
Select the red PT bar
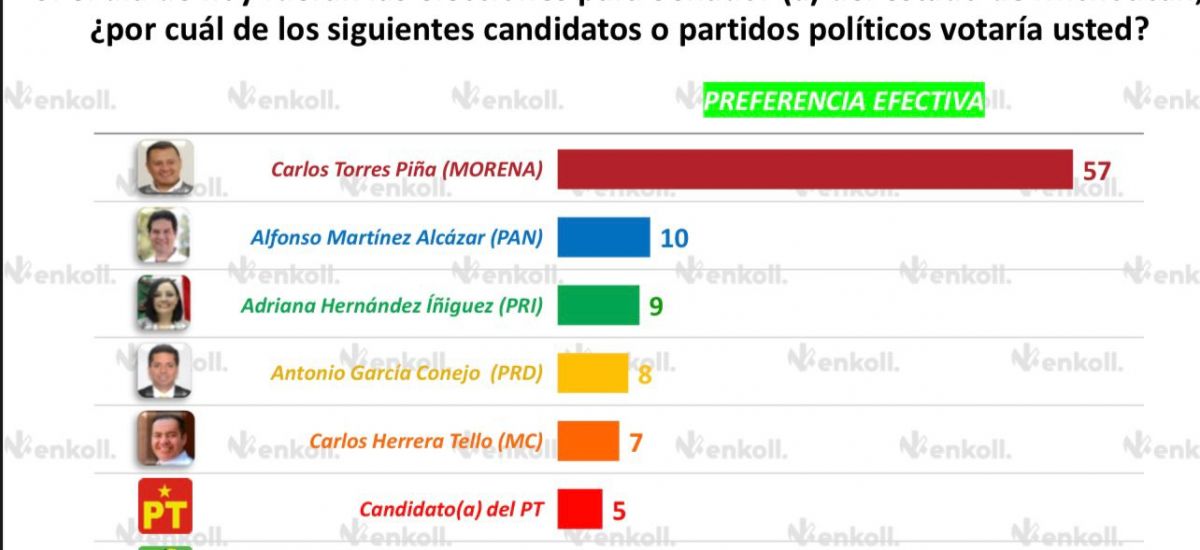pos(579,509)
